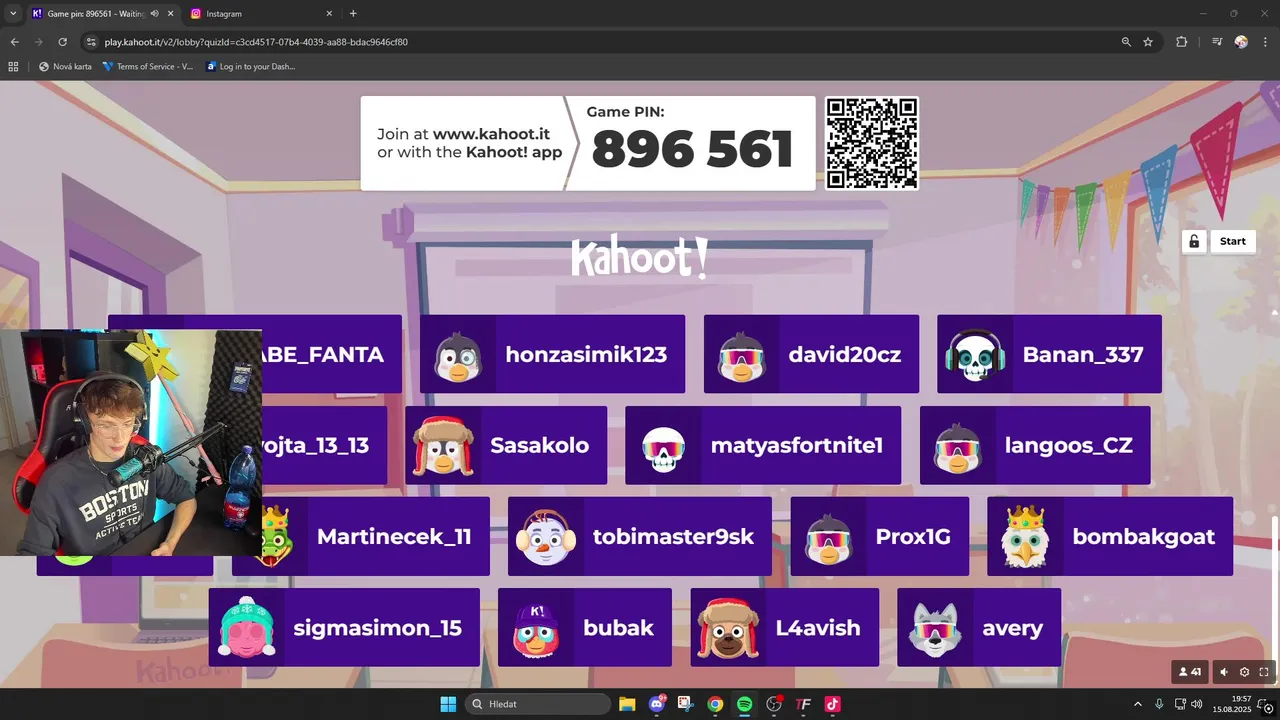Mute the Kahoot tab via speaker icon
This screenshot has width=1280, height=720.
(154, 13)
